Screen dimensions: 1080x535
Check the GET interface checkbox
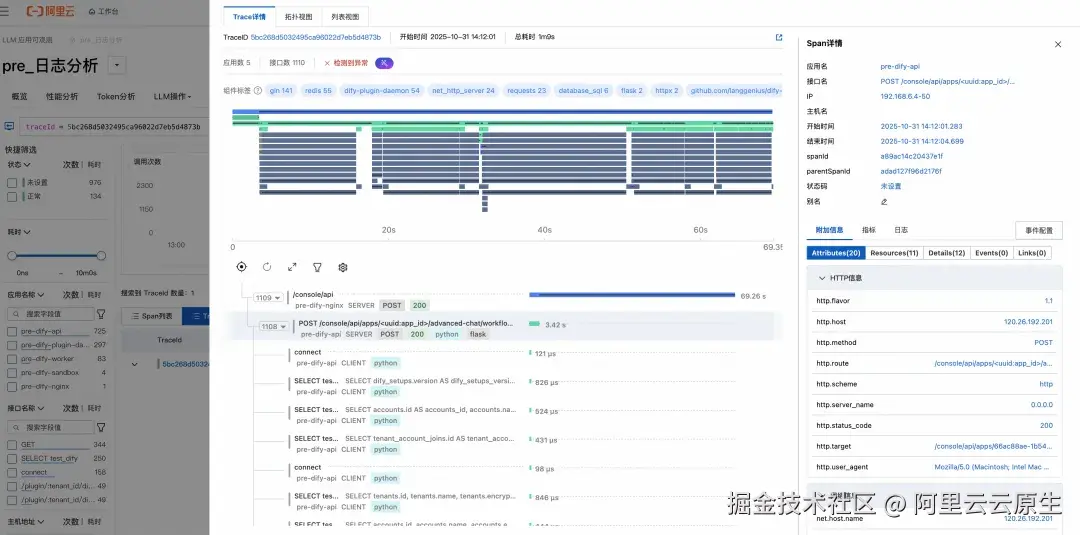pos(12,445)
